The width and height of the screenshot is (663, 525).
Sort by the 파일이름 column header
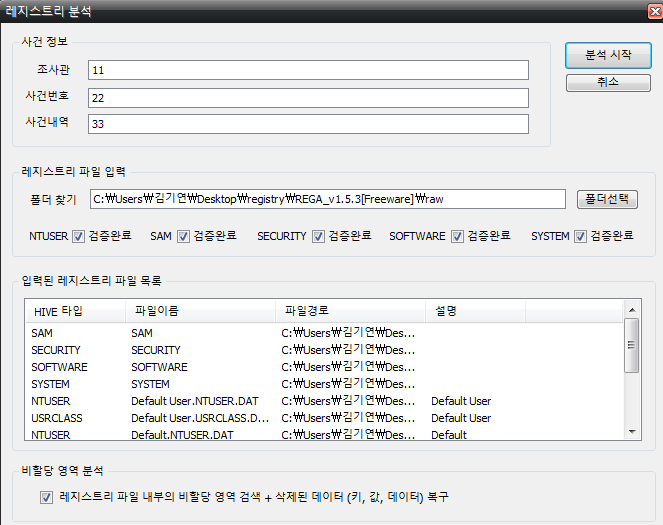(x=200, y=312)
